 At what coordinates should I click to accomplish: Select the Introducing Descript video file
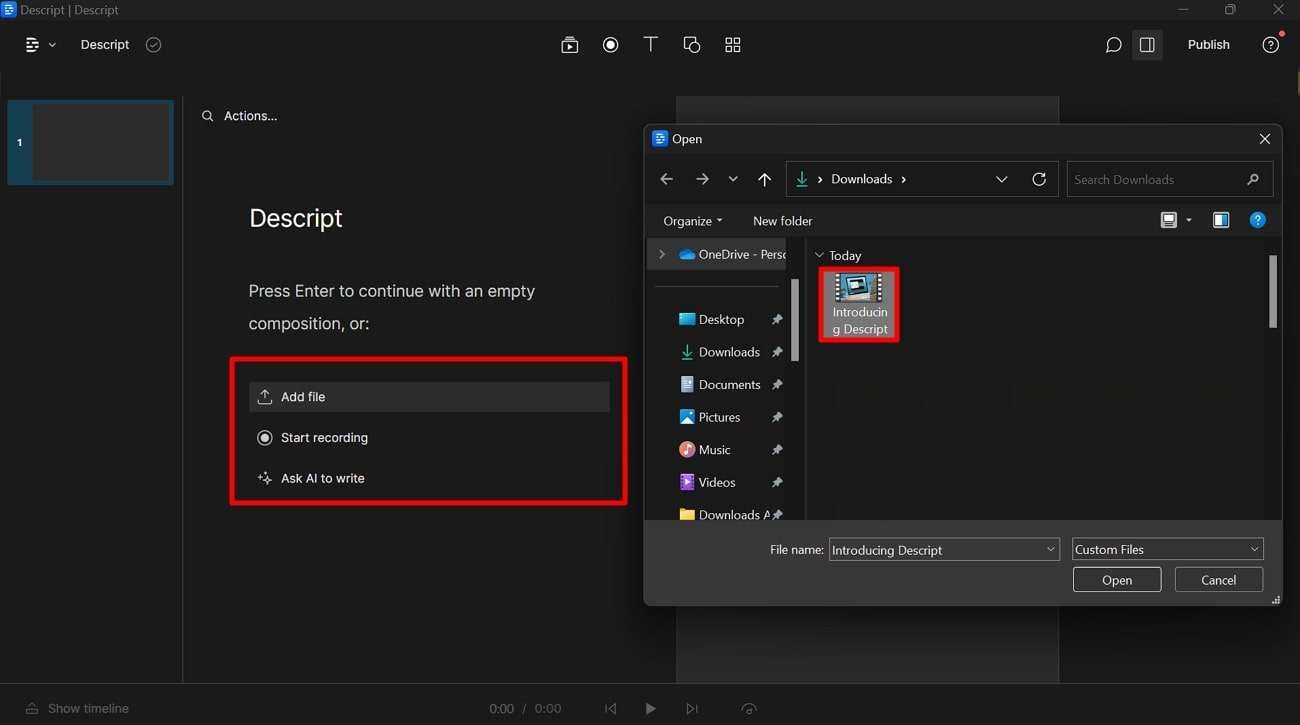tap(859, 304)
